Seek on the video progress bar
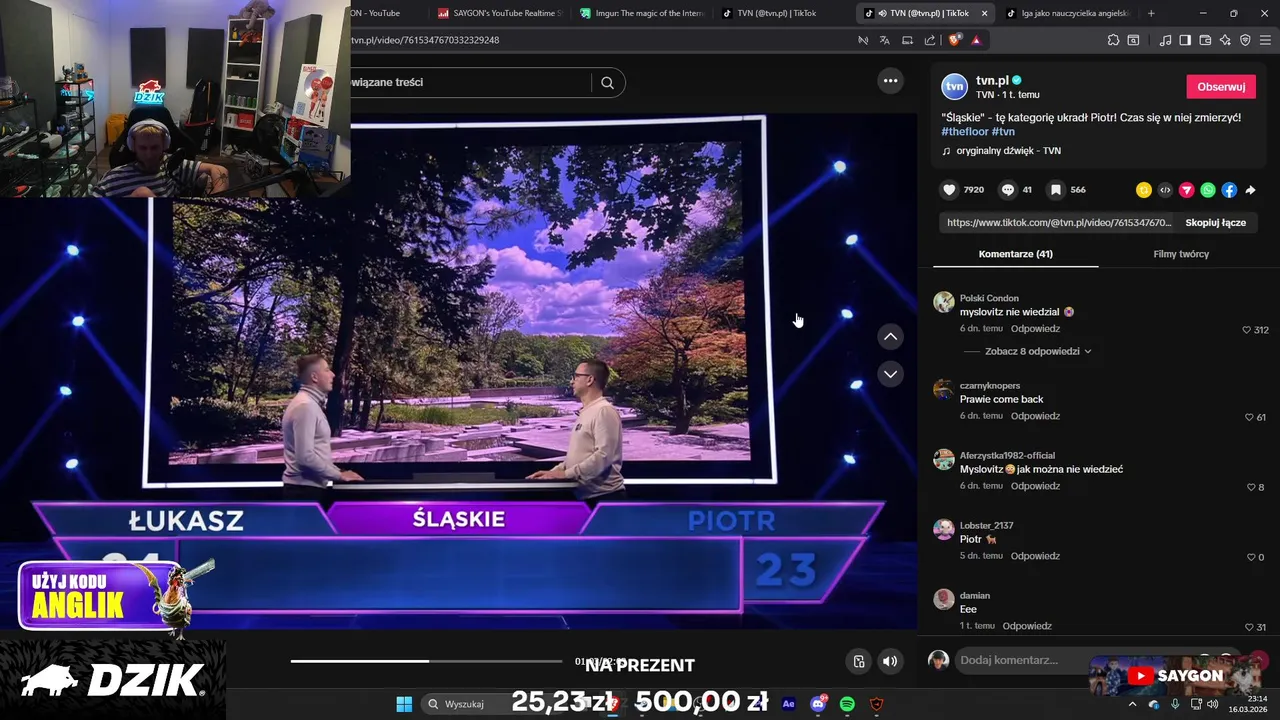 (427, 661)
